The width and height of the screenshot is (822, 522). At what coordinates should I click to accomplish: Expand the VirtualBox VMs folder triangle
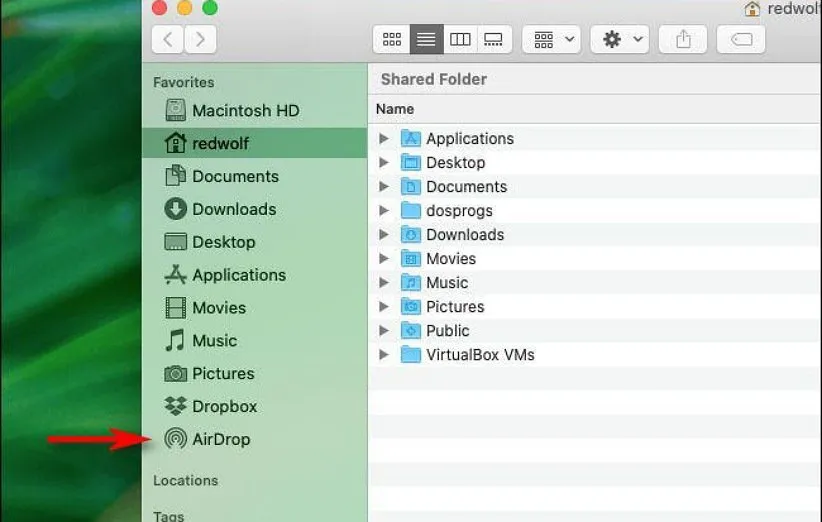tap(384, 355)
